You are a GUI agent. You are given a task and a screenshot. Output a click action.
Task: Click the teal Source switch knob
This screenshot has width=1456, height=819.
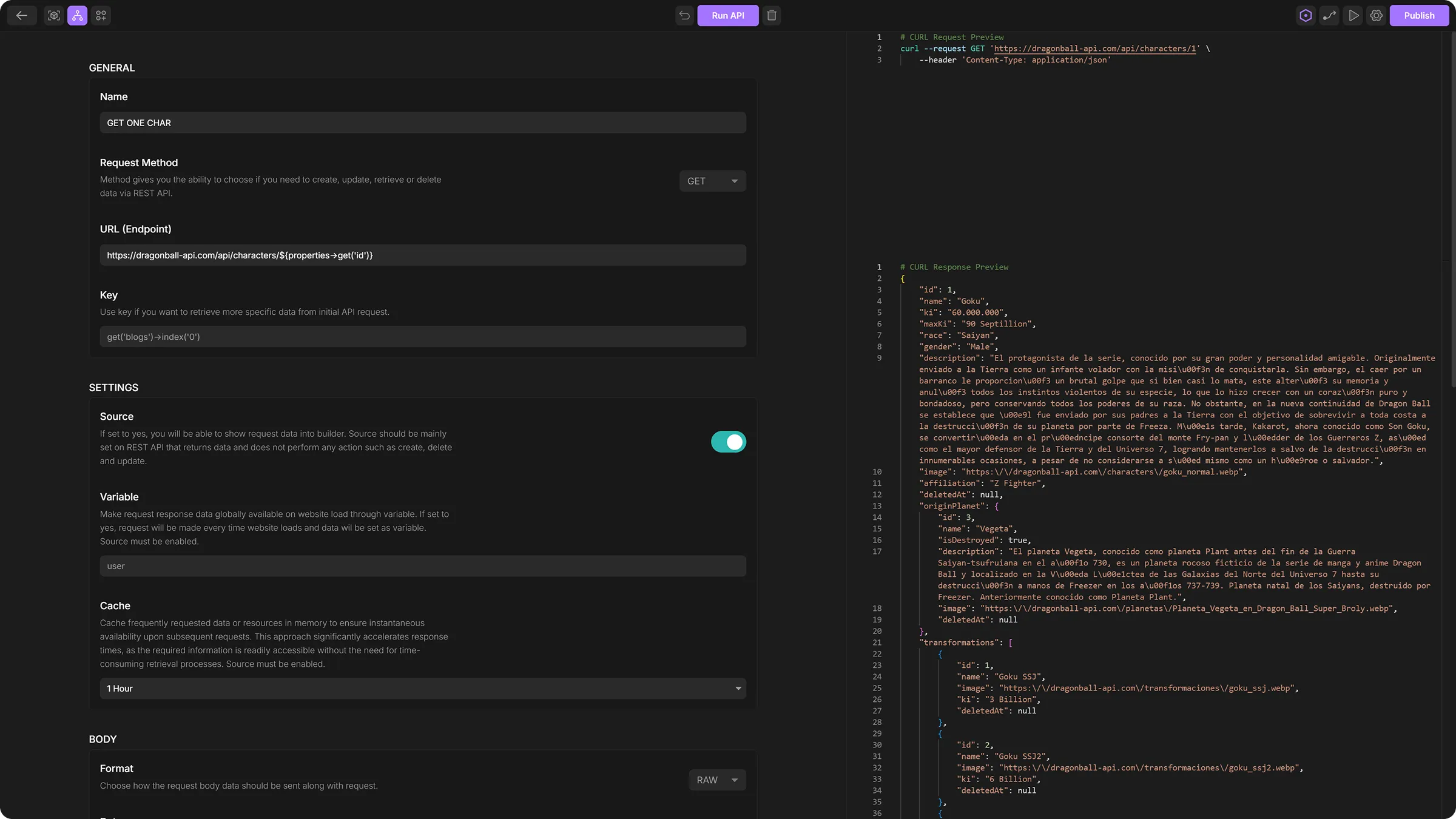pyautogui.click(x=733, y=442)
